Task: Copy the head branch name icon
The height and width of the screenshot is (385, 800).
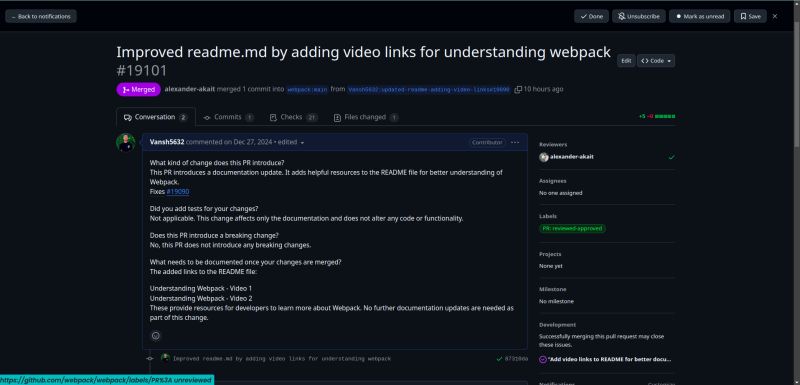Action: [x=518, y=89]
